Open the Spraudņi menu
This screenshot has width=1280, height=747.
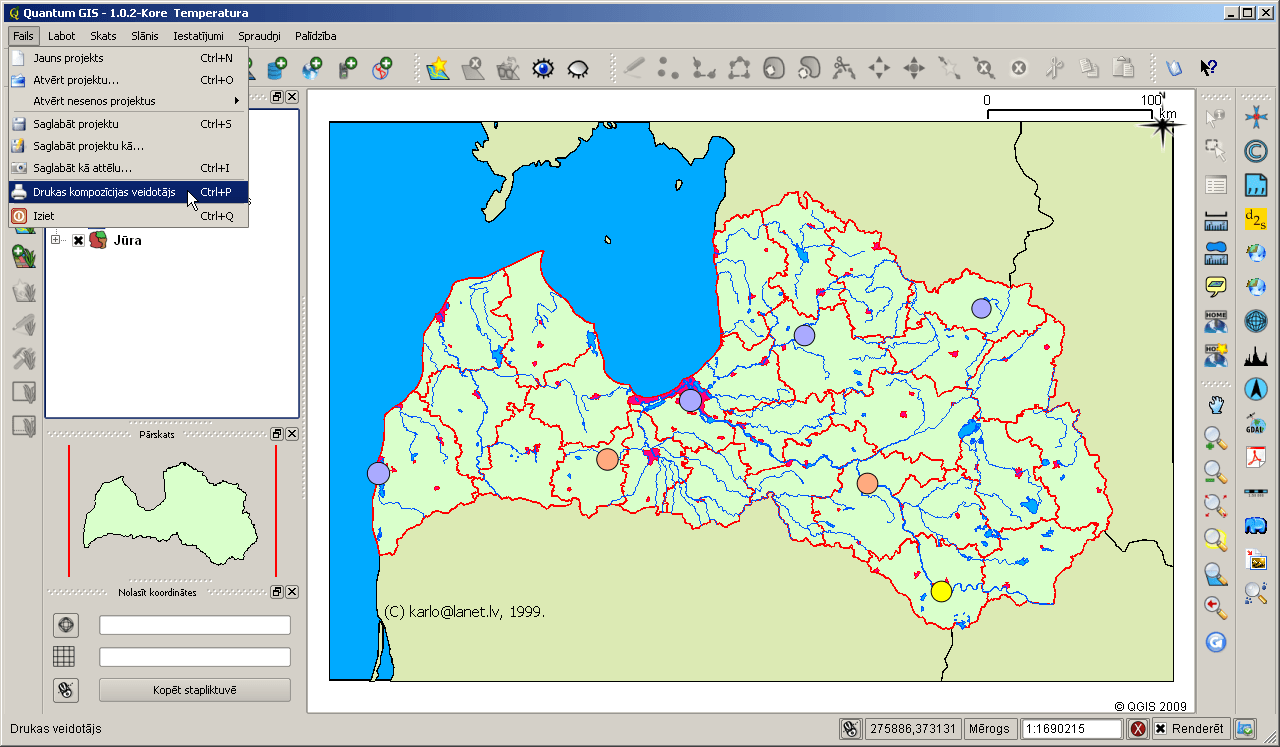[x=259, y=36]
